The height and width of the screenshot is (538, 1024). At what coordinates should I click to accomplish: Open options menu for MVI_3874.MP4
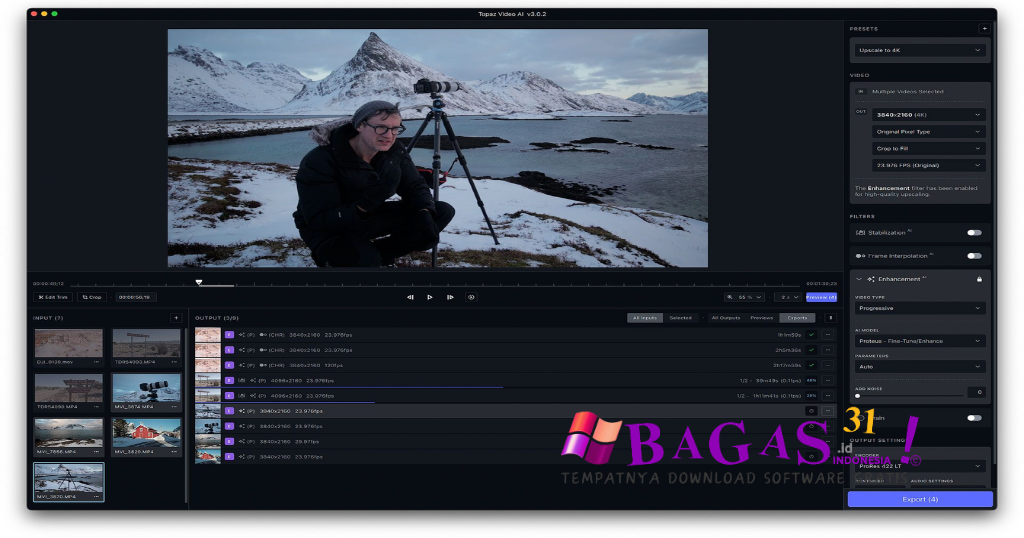point(174,407)
